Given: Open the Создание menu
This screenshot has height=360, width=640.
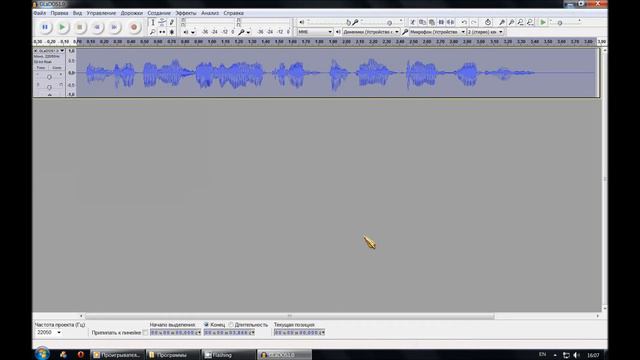Looking at the screenshot, I should (x=159, y=13).
